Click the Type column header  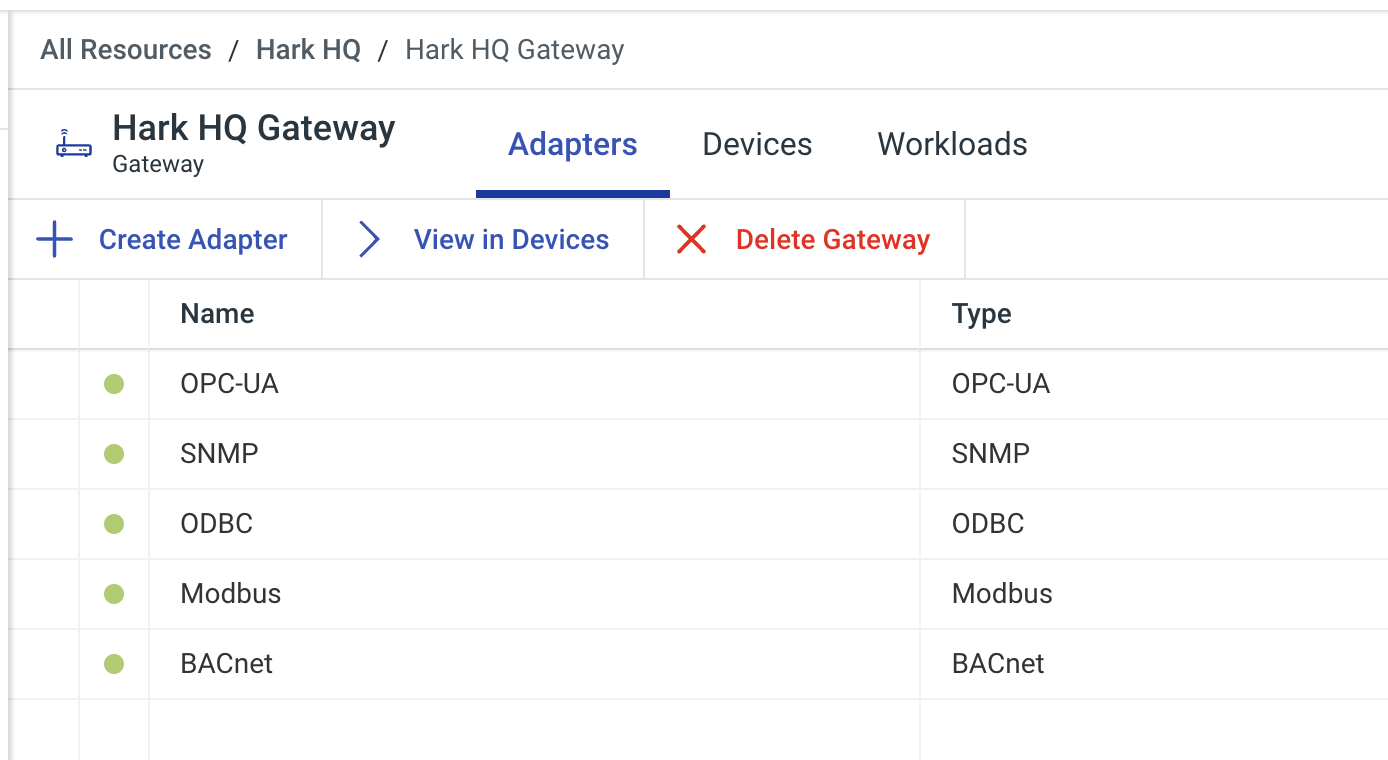coord(982,314)
